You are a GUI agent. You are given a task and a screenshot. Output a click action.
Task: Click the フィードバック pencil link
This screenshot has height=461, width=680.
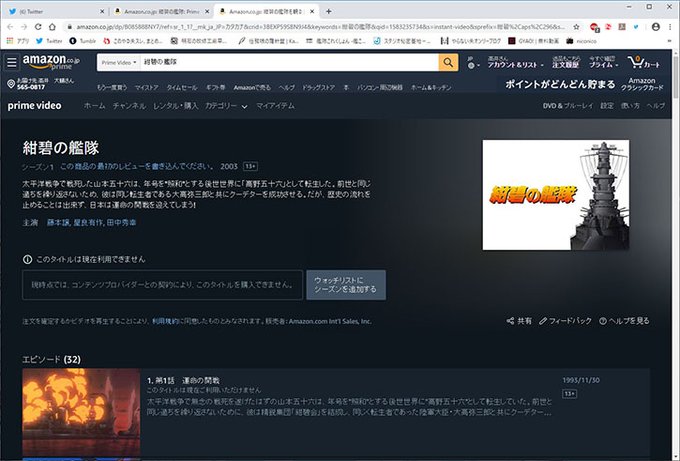(565, 321)
